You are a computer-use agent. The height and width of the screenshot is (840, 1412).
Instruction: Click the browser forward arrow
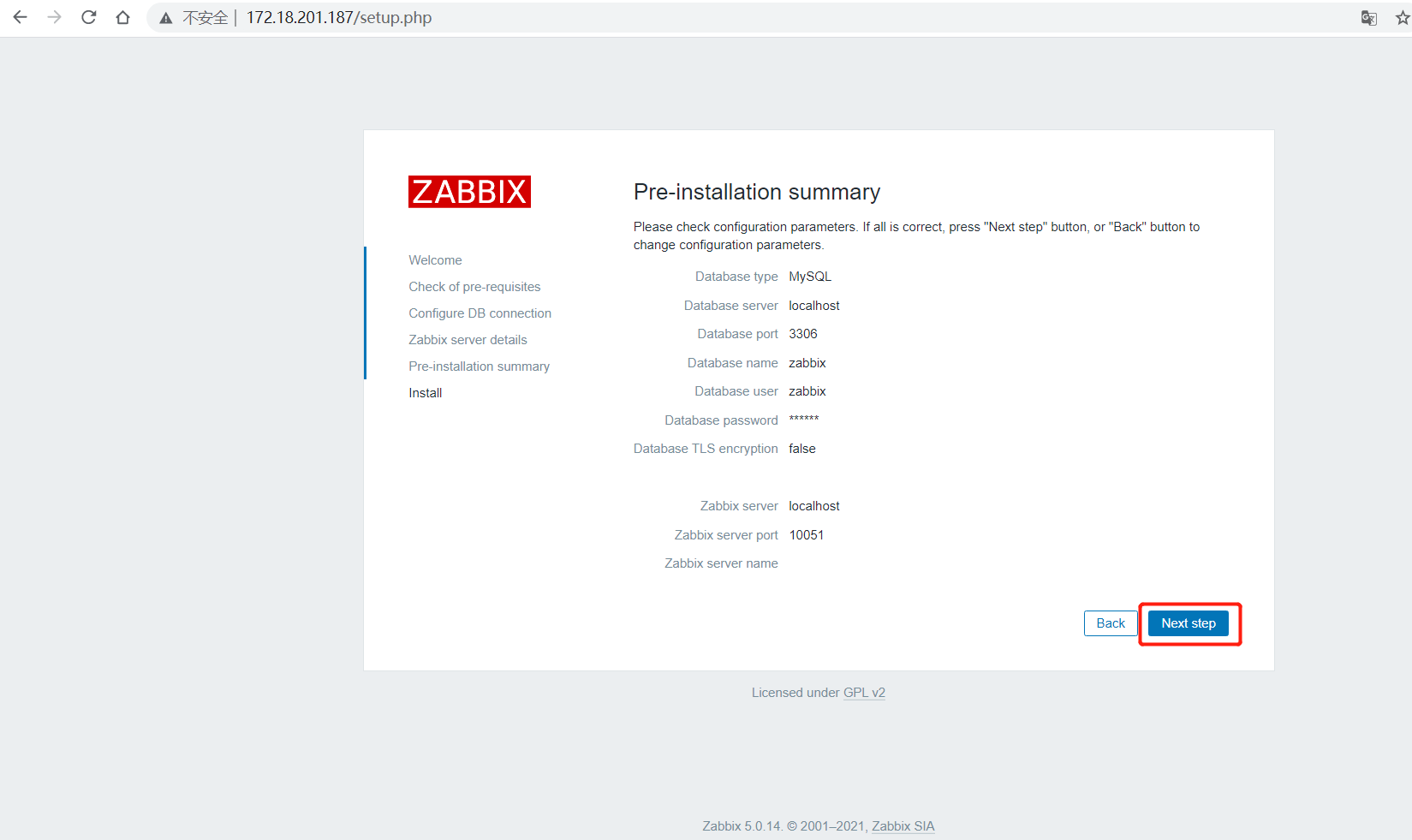(x=55, y=17)
